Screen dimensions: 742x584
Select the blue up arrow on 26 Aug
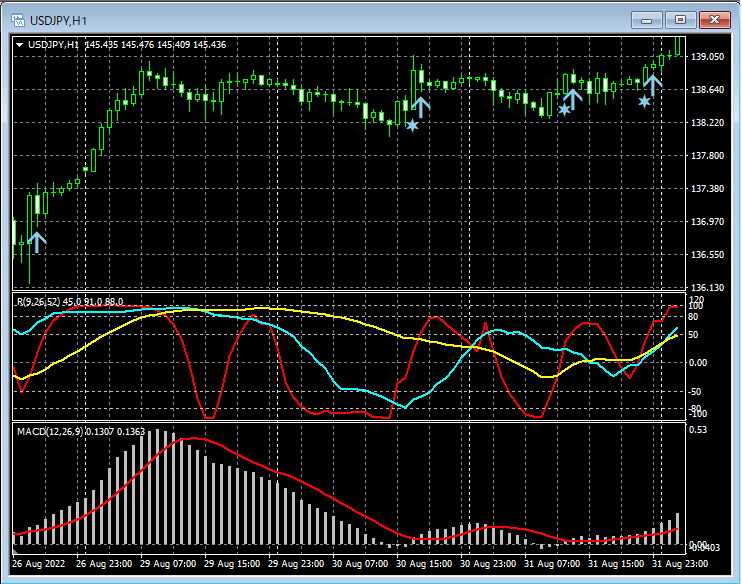37,241
